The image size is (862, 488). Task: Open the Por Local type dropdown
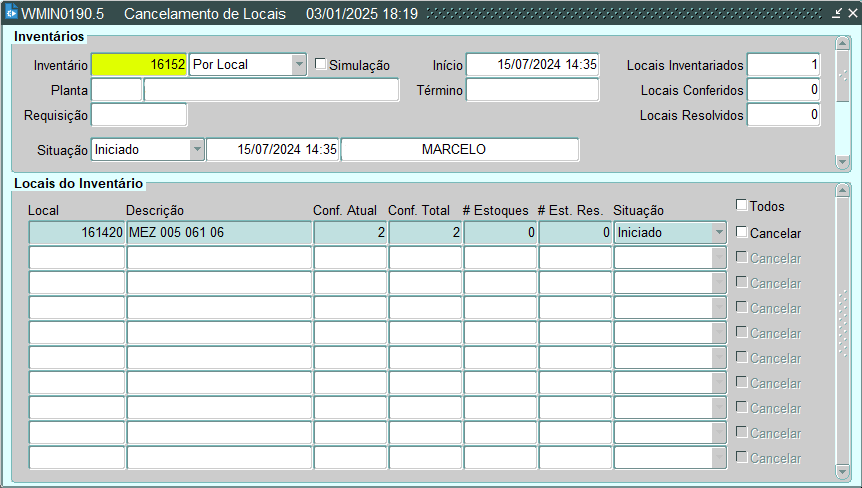(298, 64)
